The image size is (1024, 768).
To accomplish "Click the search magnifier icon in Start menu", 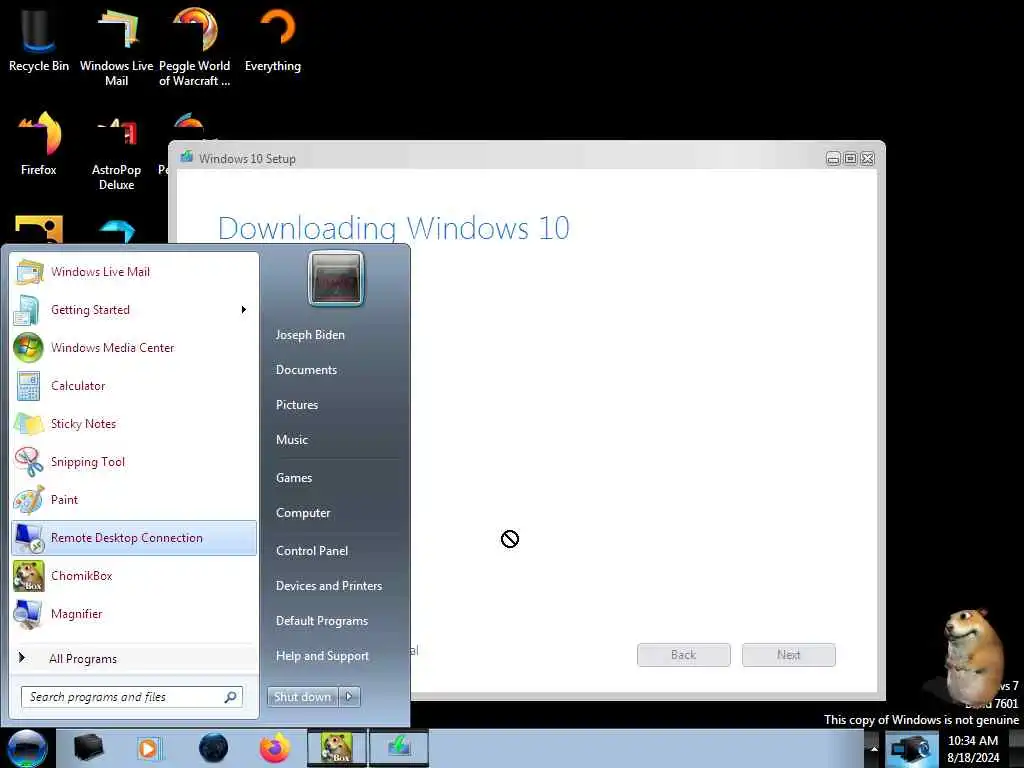I will [x=231, y=697].
